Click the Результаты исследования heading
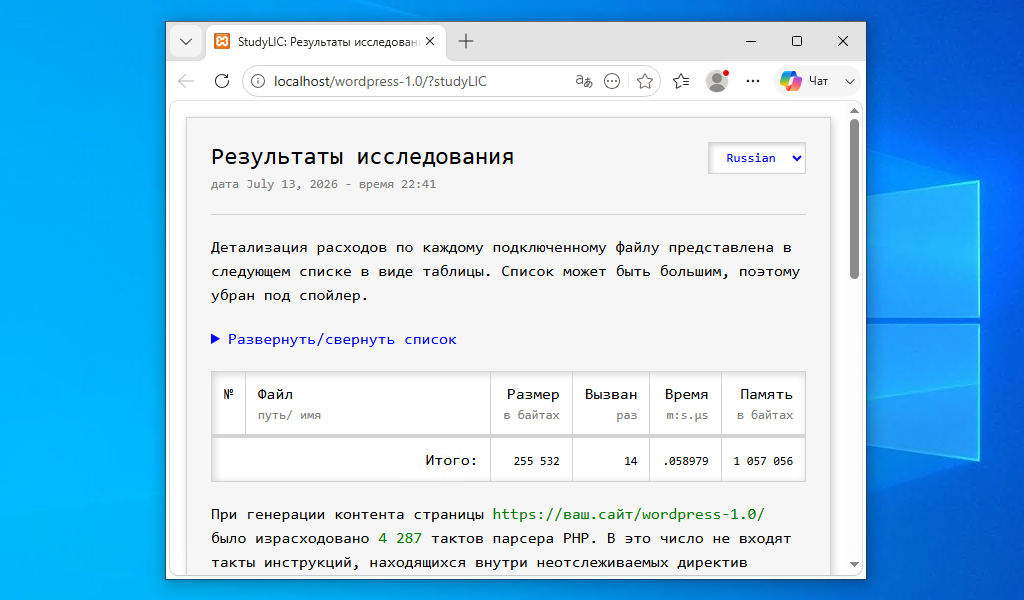 362,157
